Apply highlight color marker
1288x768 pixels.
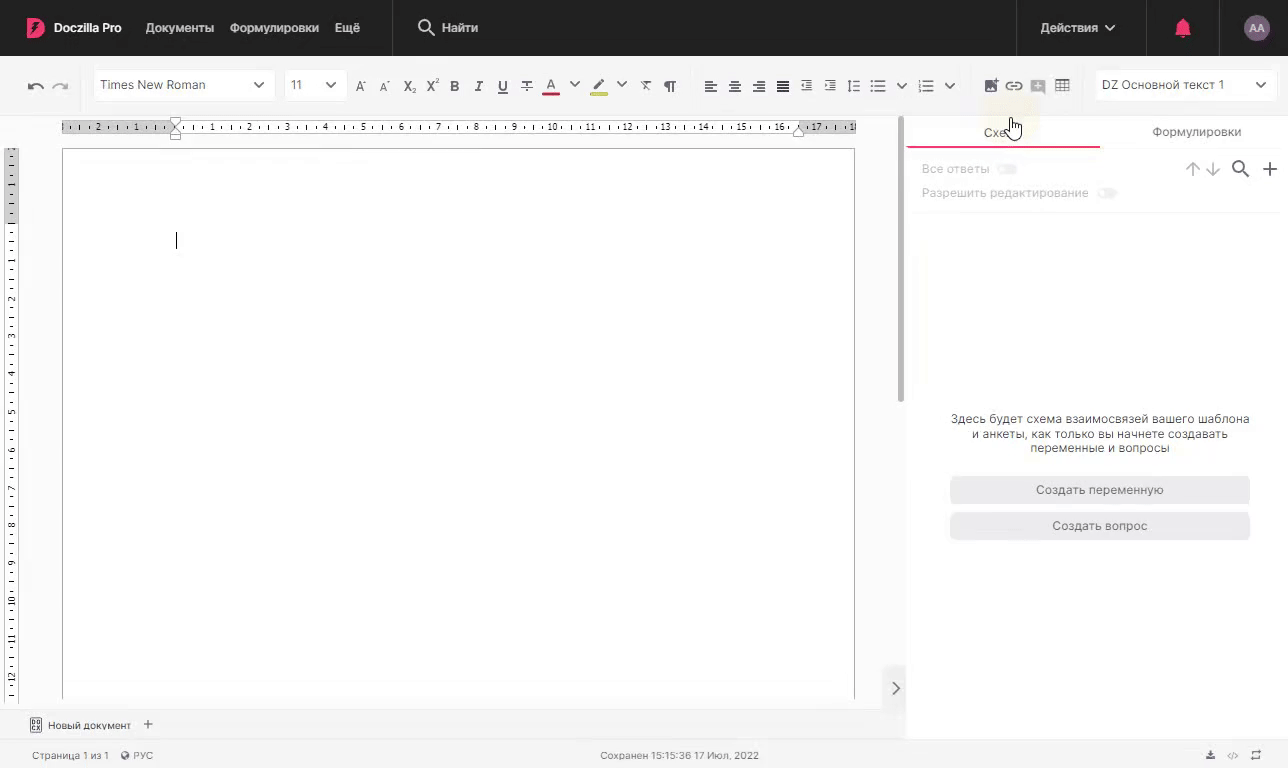[599, 86]
